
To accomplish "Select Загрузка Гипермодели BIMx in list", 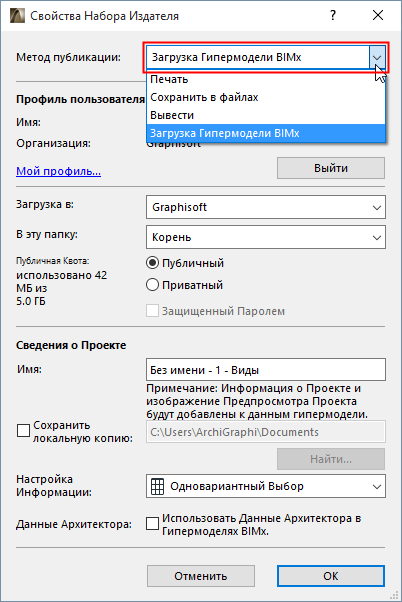I will click(266, 134).
